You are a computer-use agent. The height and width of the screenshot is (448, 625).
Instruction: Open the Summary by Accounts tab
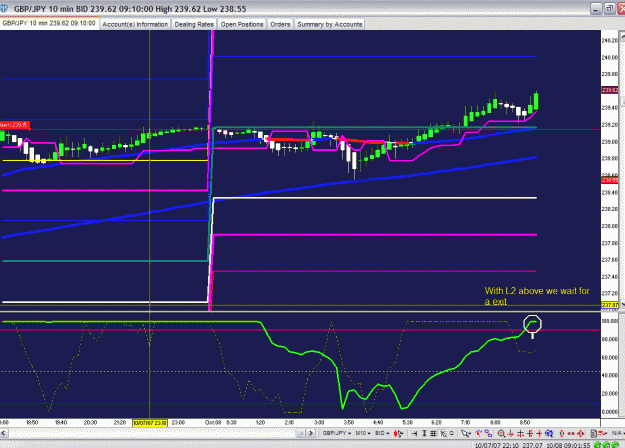coord(330,24)
